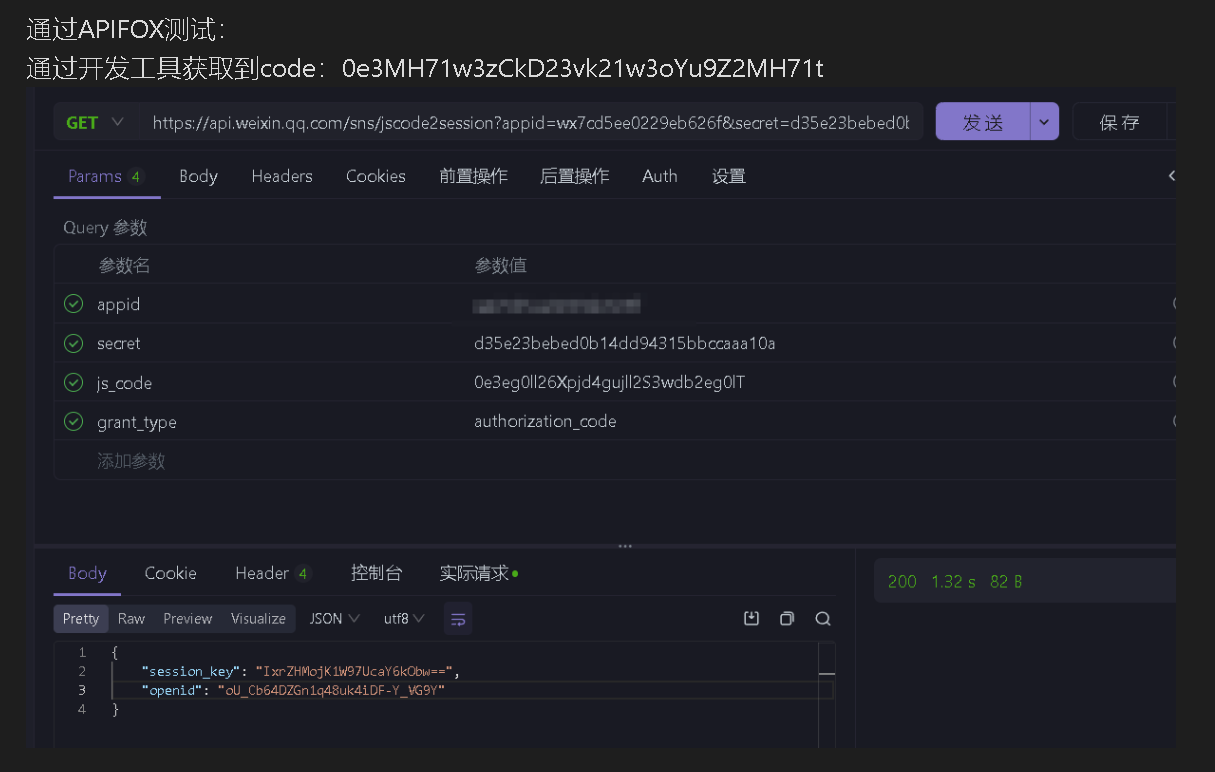
Task: Click the search response icon
Action: (x=823, y=619)
